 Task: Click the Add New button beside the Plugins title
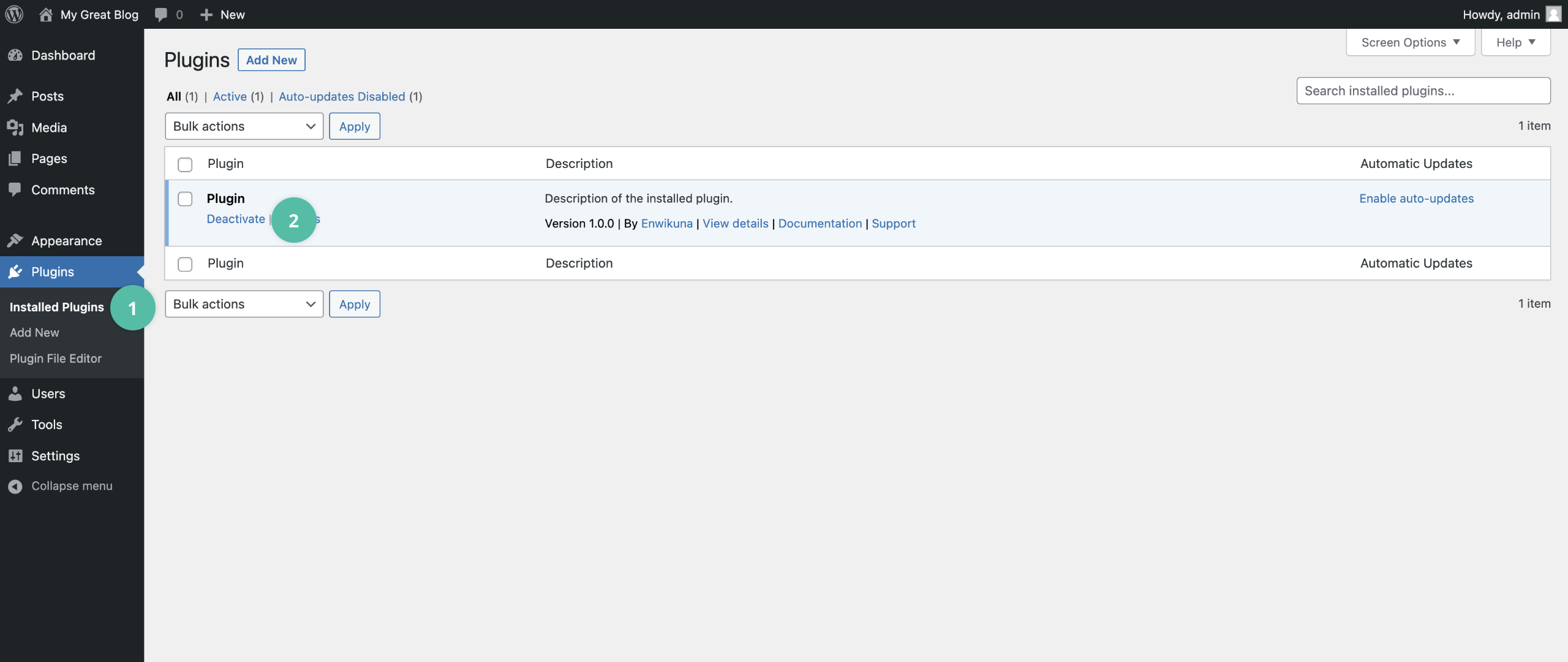point(271,60)
